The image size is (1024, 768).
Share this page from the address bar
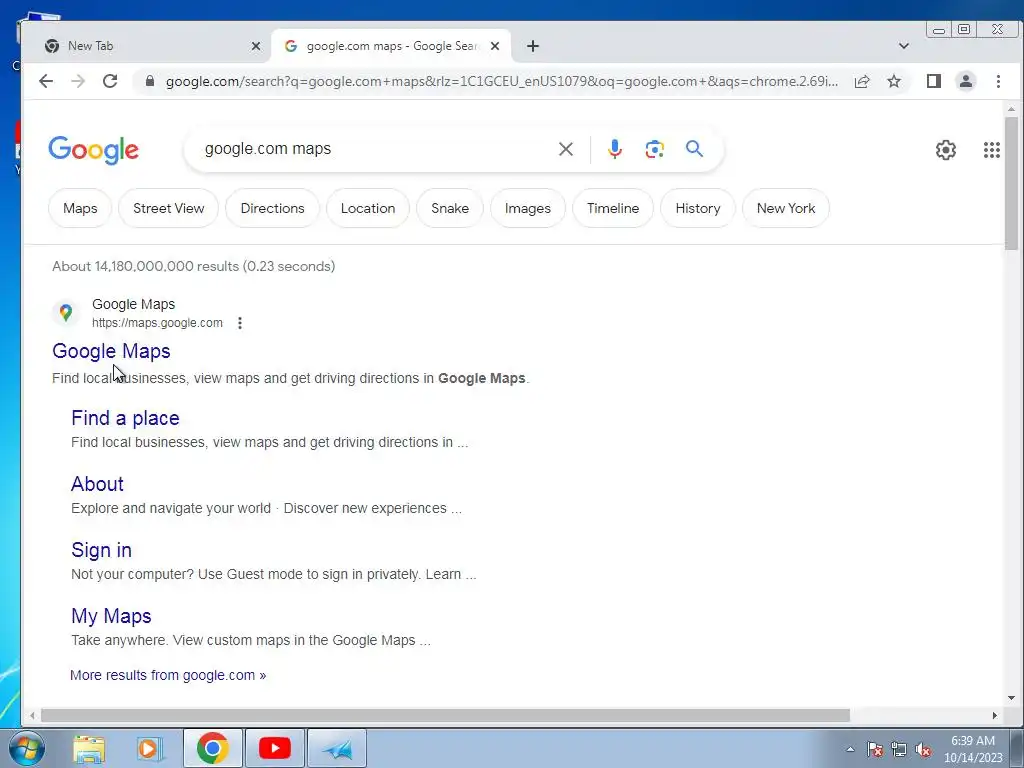862,81
